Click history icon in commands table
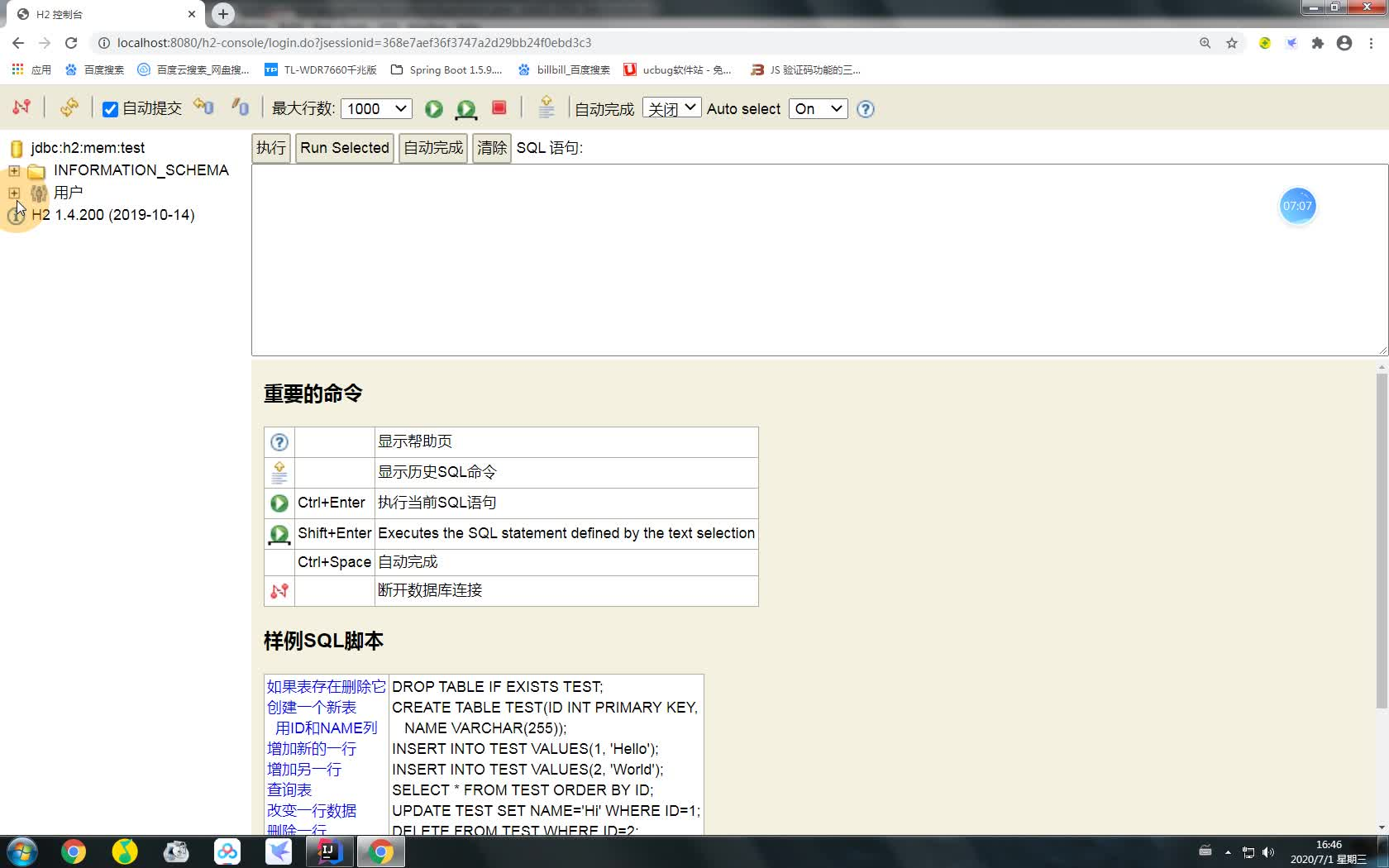The width and height of the screenshot is (1389, 868). [279, 473]
